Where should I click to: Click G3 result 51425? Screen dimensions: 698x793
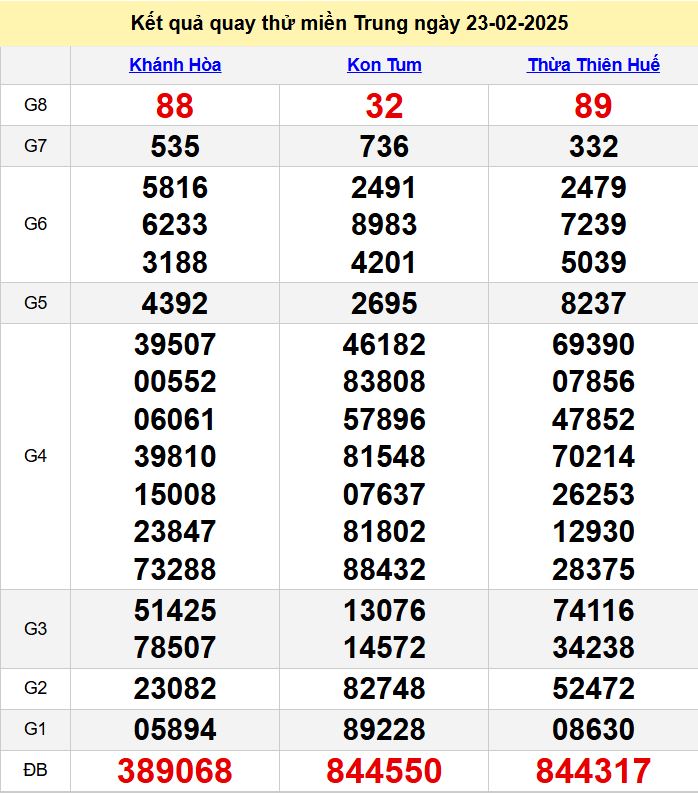click(x=175, y=610)
